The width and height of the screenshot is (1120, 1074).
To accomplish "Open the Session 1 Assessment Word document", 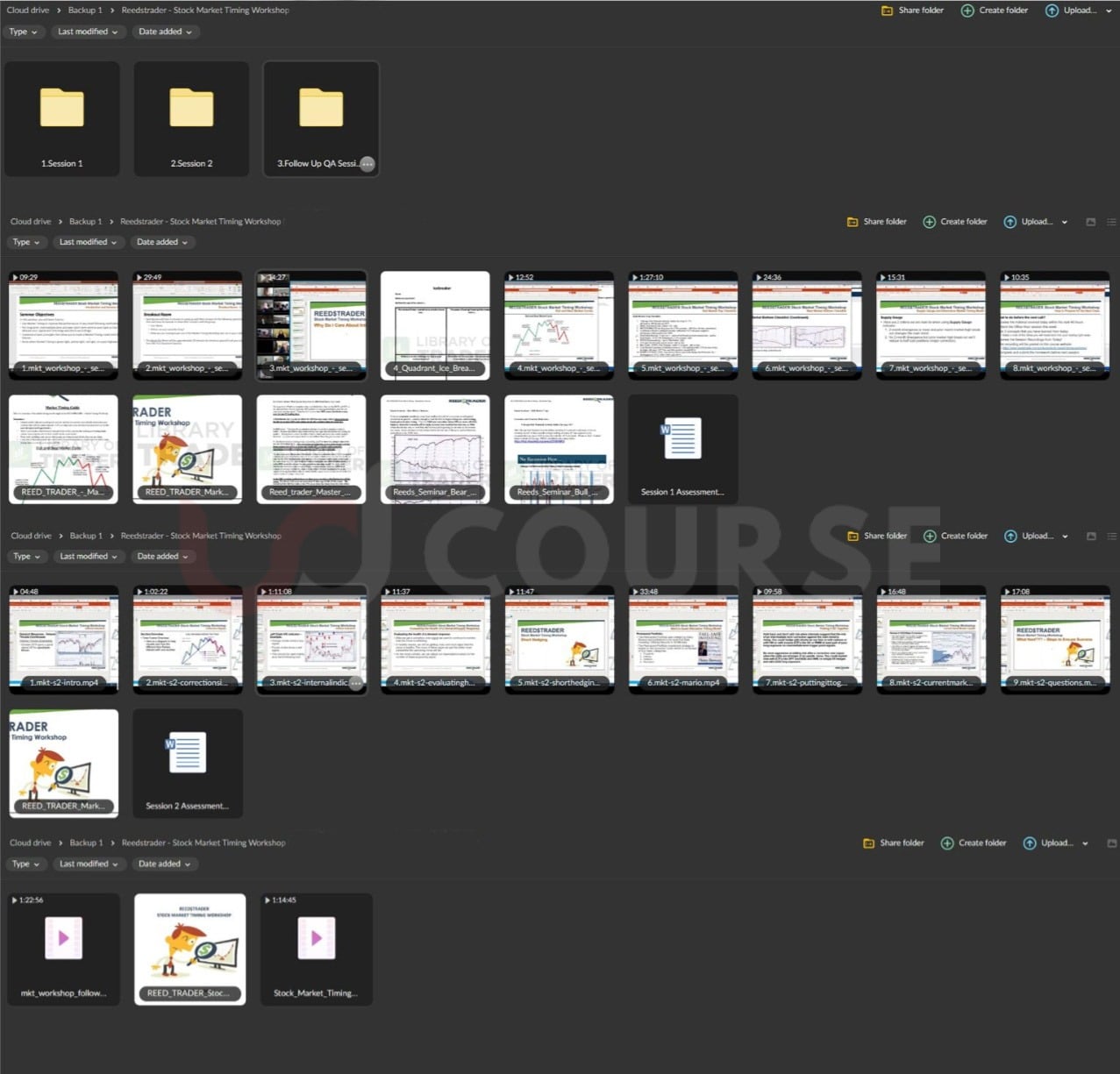I will (682, 449).
